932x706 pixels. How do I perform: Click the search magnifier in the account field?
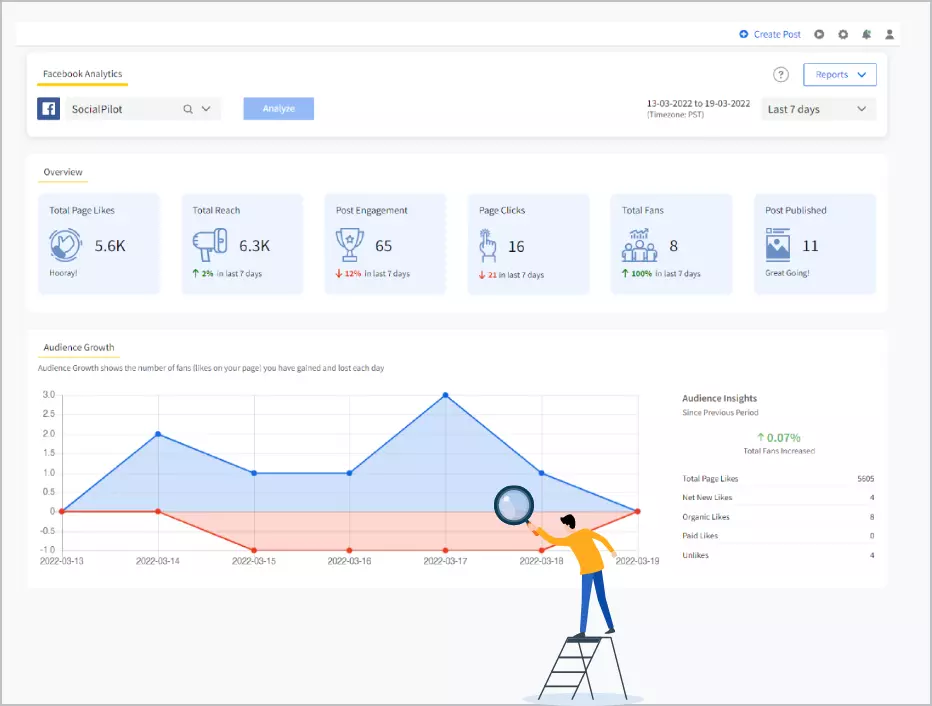[x=187, y=108]
